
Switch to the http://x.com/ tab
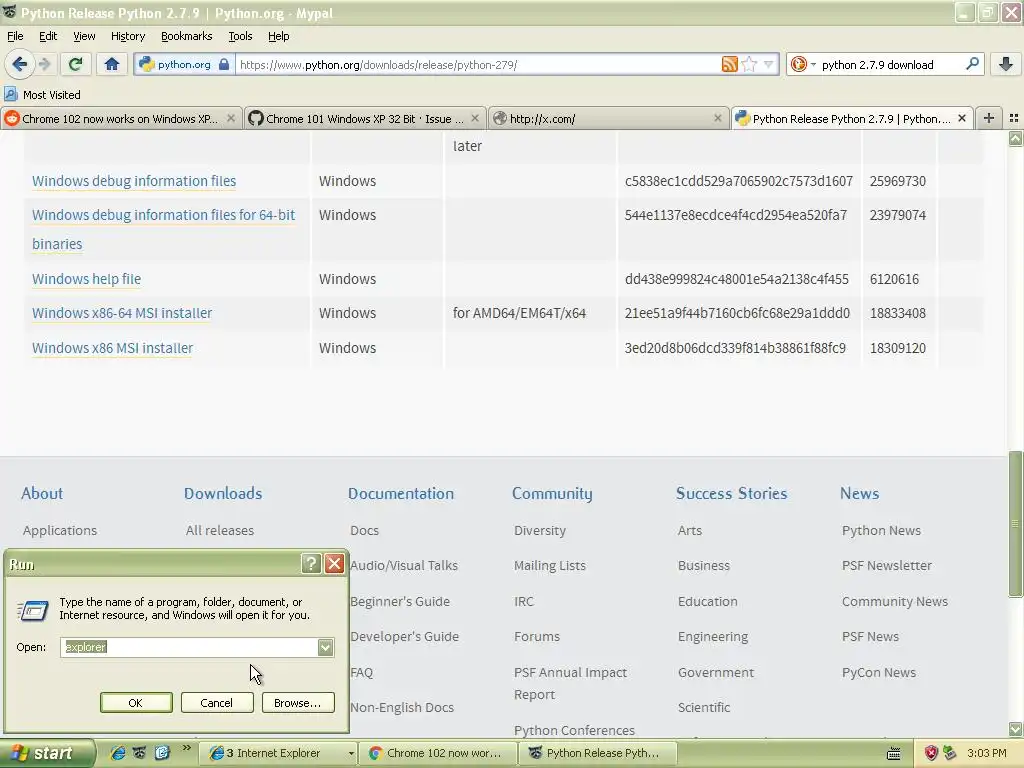tap(608, 119)
